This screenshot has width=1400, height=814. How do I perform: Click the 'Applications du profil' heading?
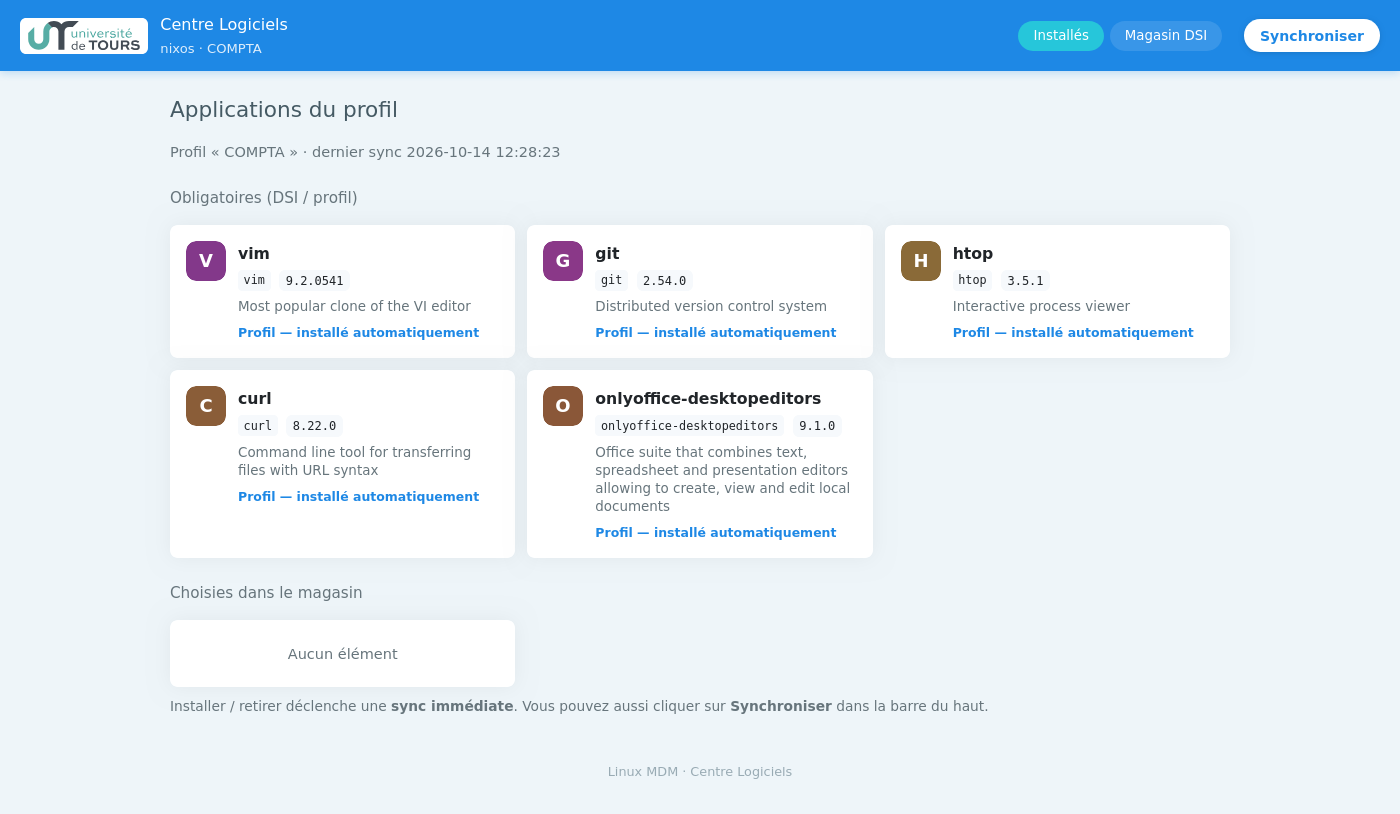(284, 110)
